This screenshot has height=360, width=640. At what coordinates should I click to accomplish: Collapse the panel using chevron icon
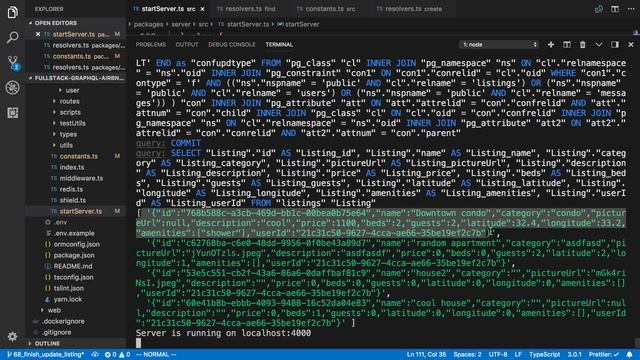599,44
